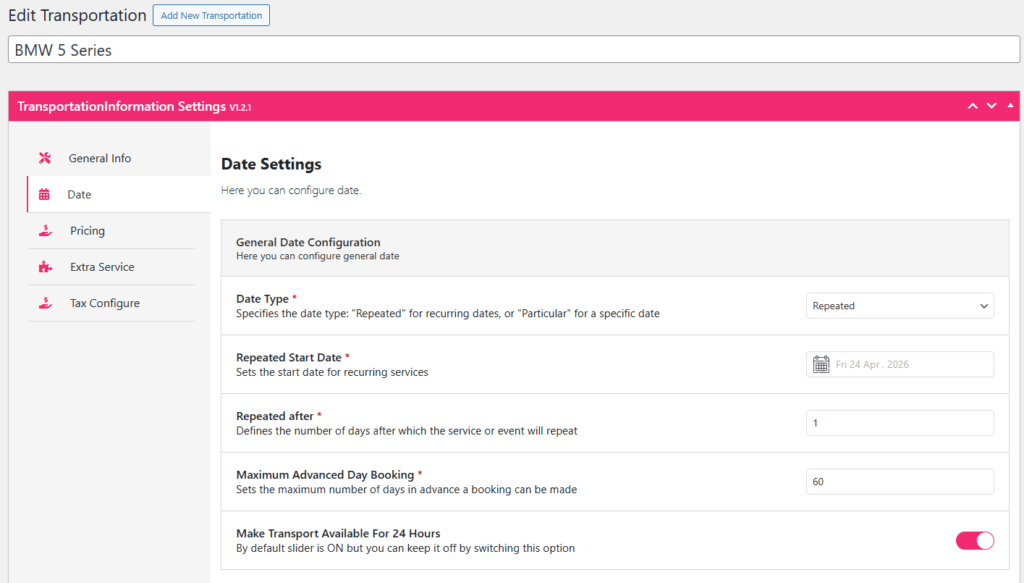Click the Repeated Start Date input
1024x583 pixels.
tap(900, 364)
